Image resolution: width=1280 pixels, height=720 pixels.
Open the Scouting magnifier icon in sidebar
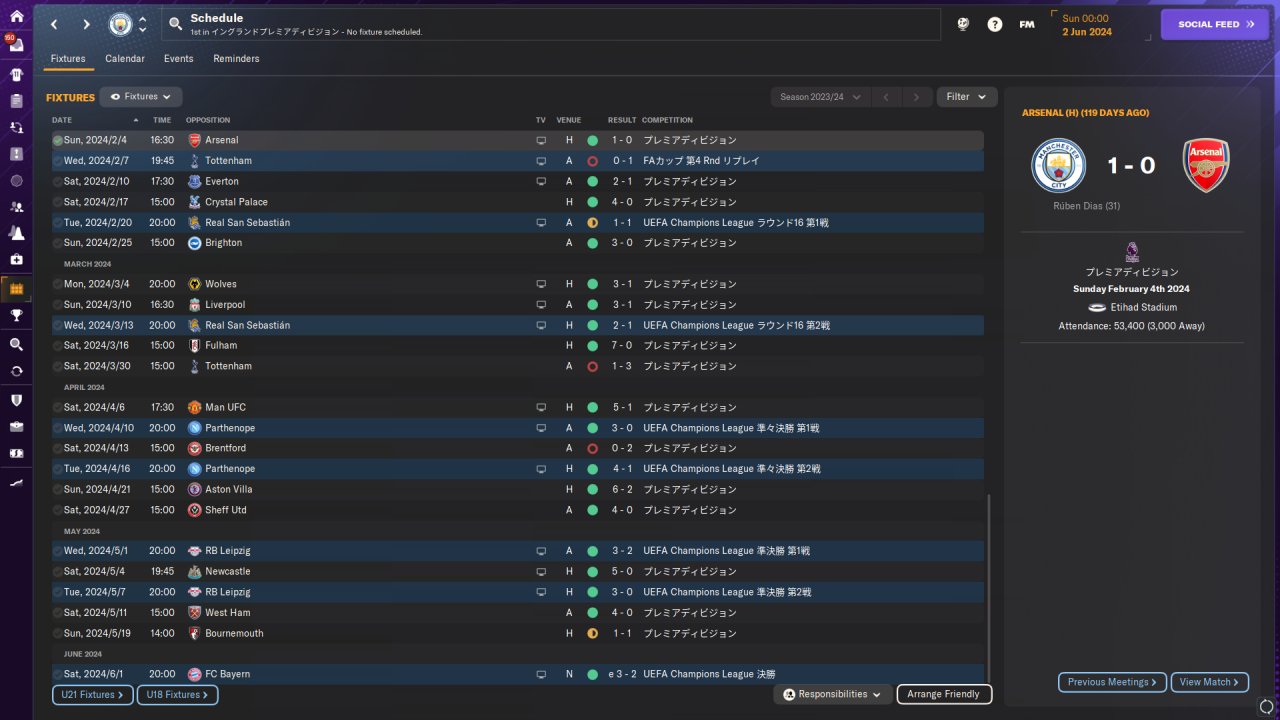(16, 344)
